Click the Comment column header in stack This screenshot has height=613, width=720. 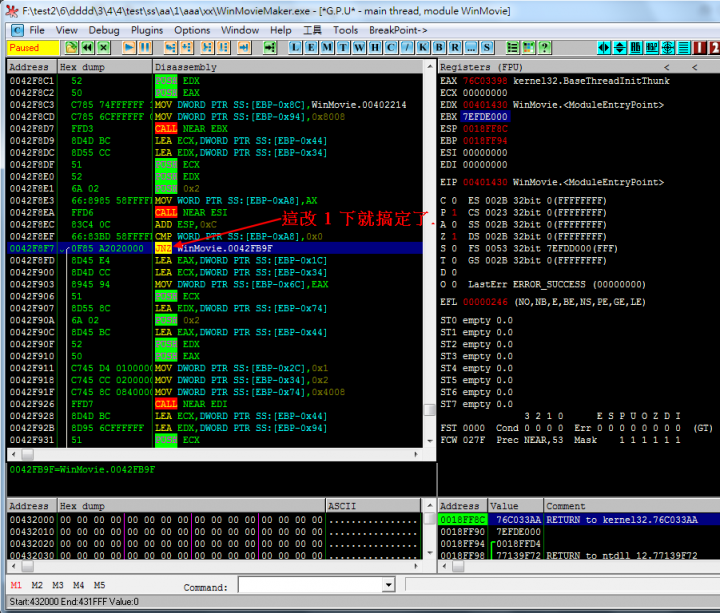pos(632,506)
